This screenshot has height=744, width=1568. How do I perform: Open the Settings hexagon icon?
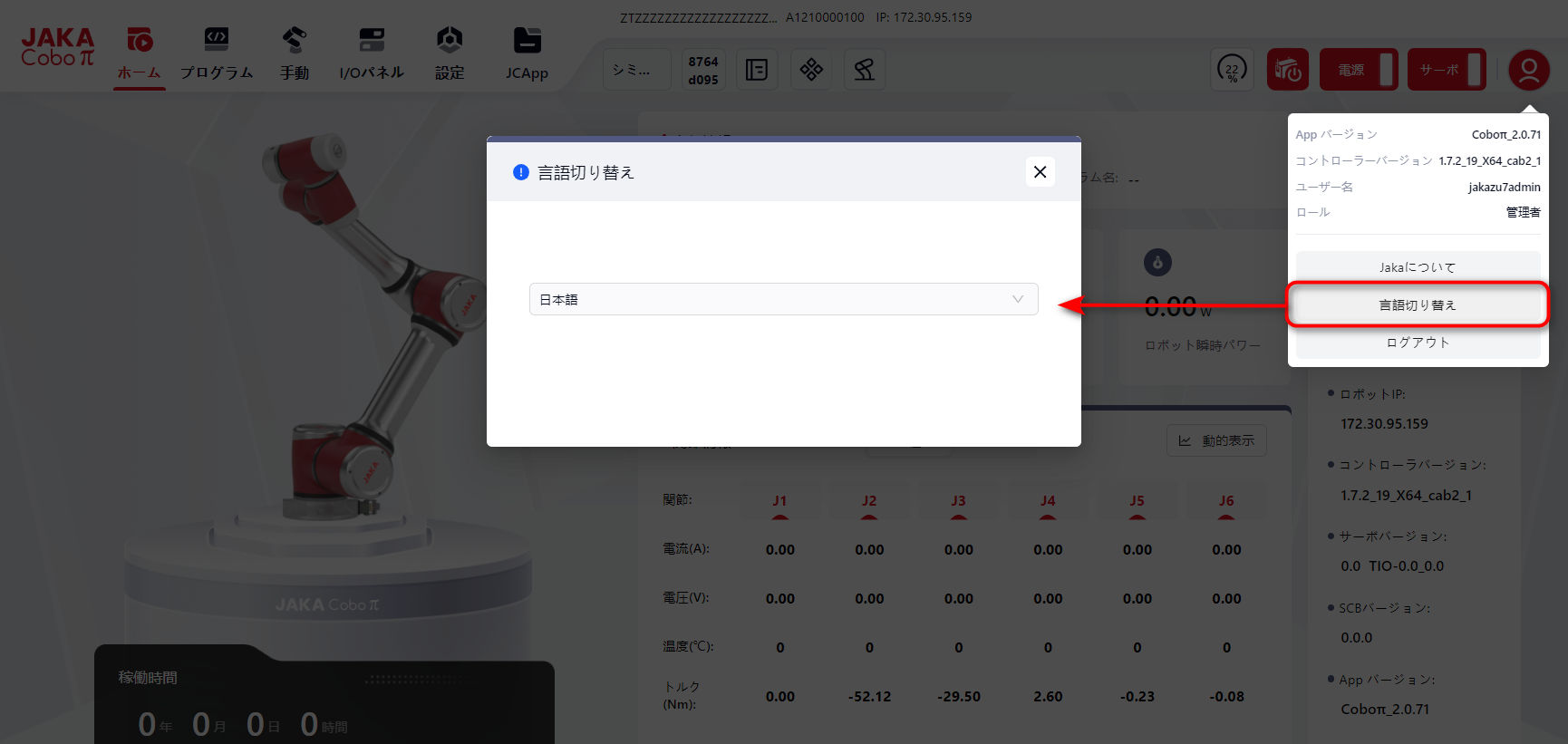point(450,41)
